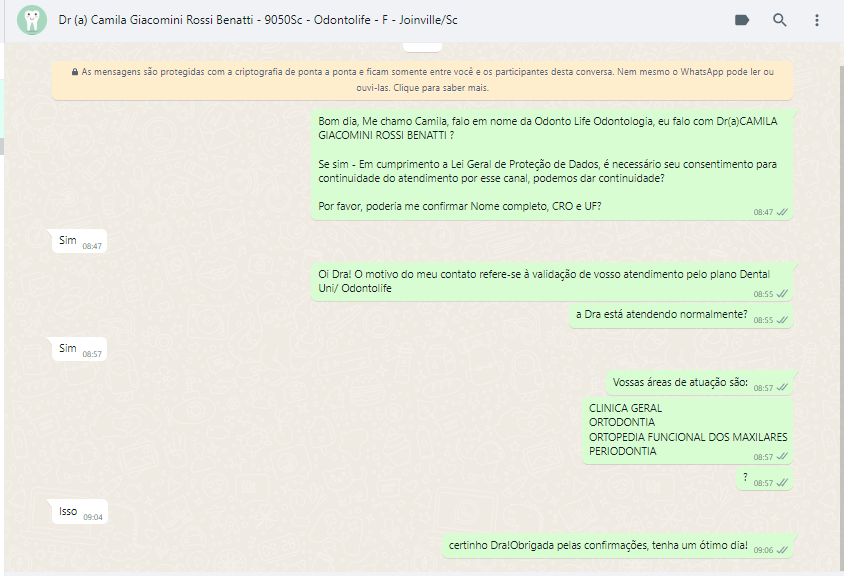Click 'Por favor, poderia me confirmar Nome completo' line

459,206
